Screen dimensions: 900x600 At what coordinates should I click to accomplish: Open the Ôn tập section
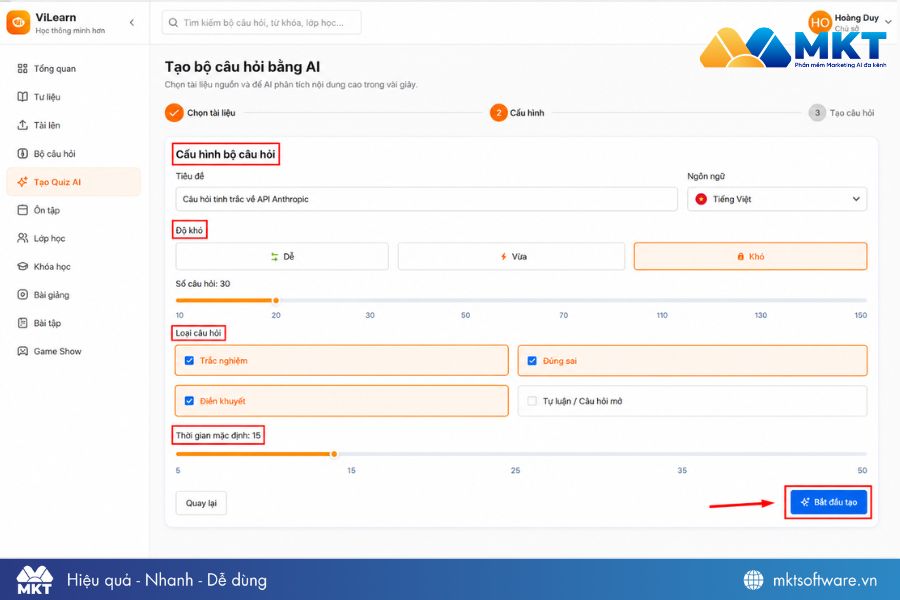pyautogui.click(x=73, y=210)
